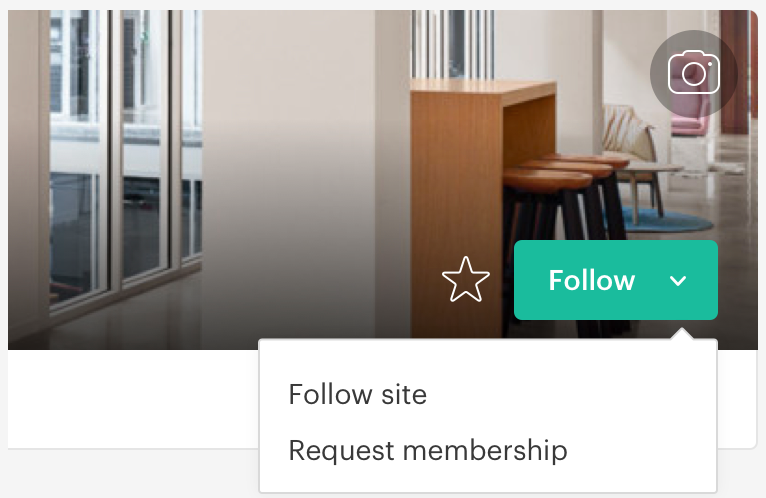Click the star icon to favorite this site
The image size is (766, 498).
[466, 280]
